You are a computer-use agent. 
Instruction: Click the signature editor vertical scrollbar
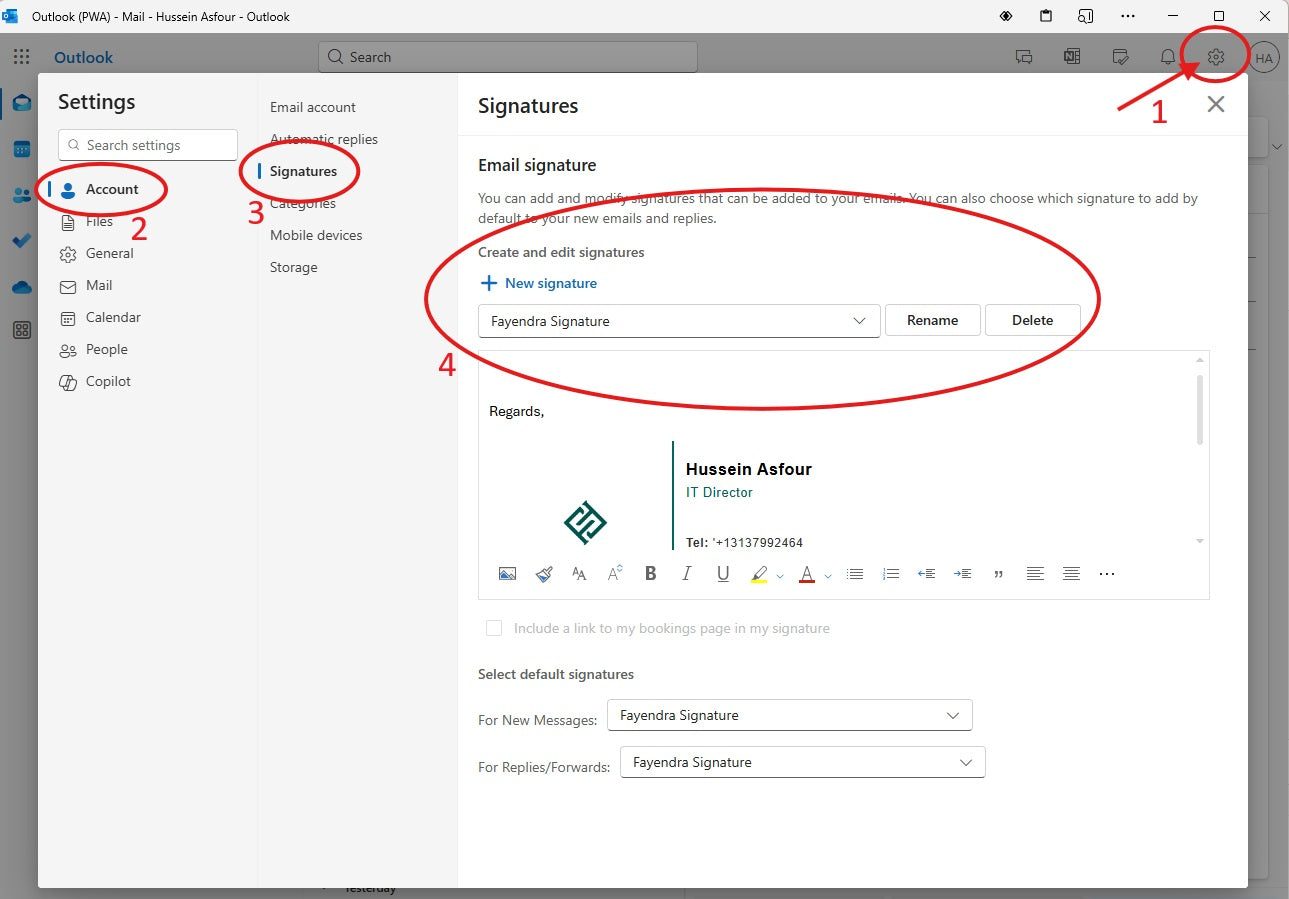click(1199, 410)
